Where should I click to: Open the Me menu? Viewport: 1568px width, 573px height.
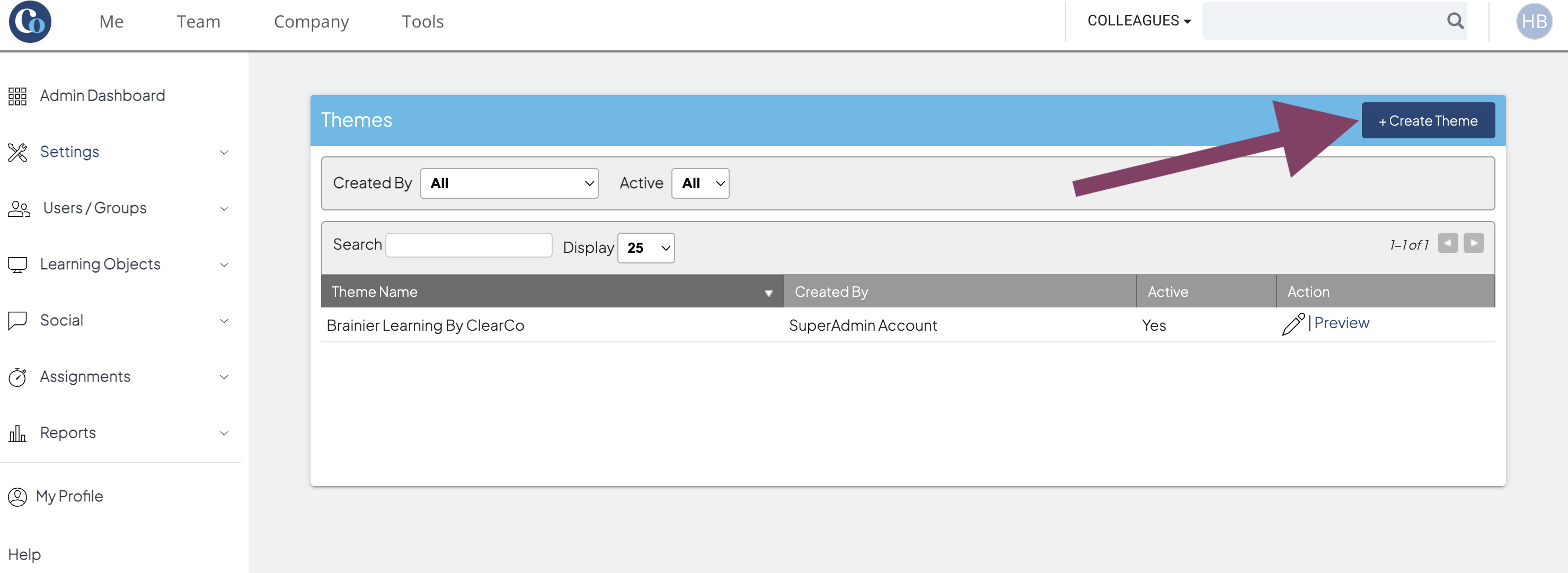pos(111,22)
